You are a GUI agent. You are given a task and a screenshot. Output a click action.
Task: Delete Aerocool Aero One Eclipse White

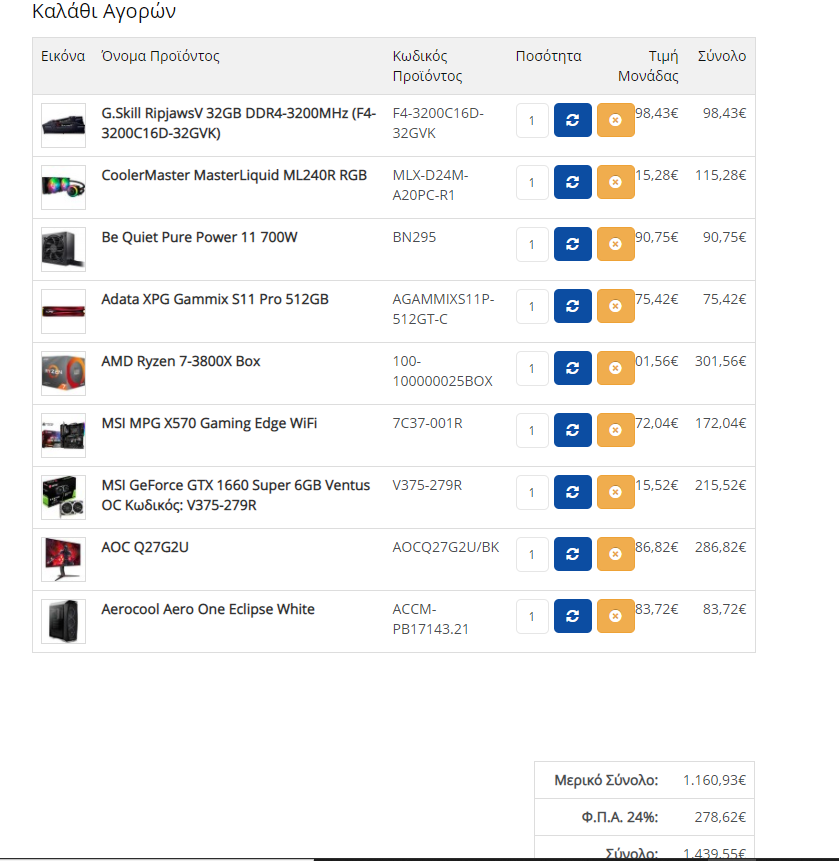point(616,616)
